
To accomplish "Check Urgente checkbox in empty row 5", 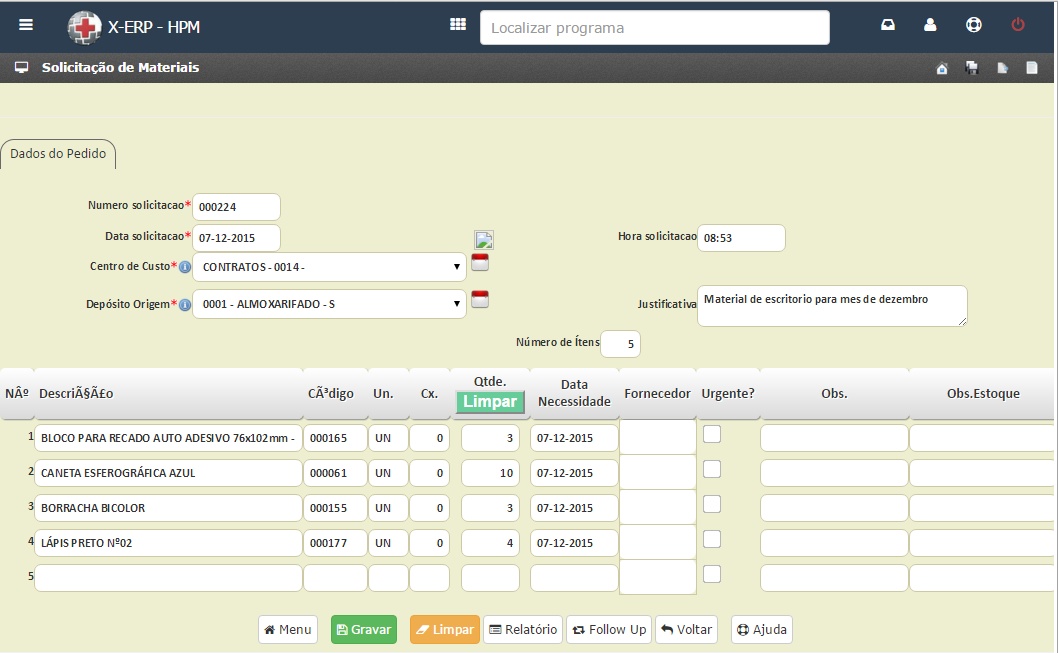I will (712, 575).
